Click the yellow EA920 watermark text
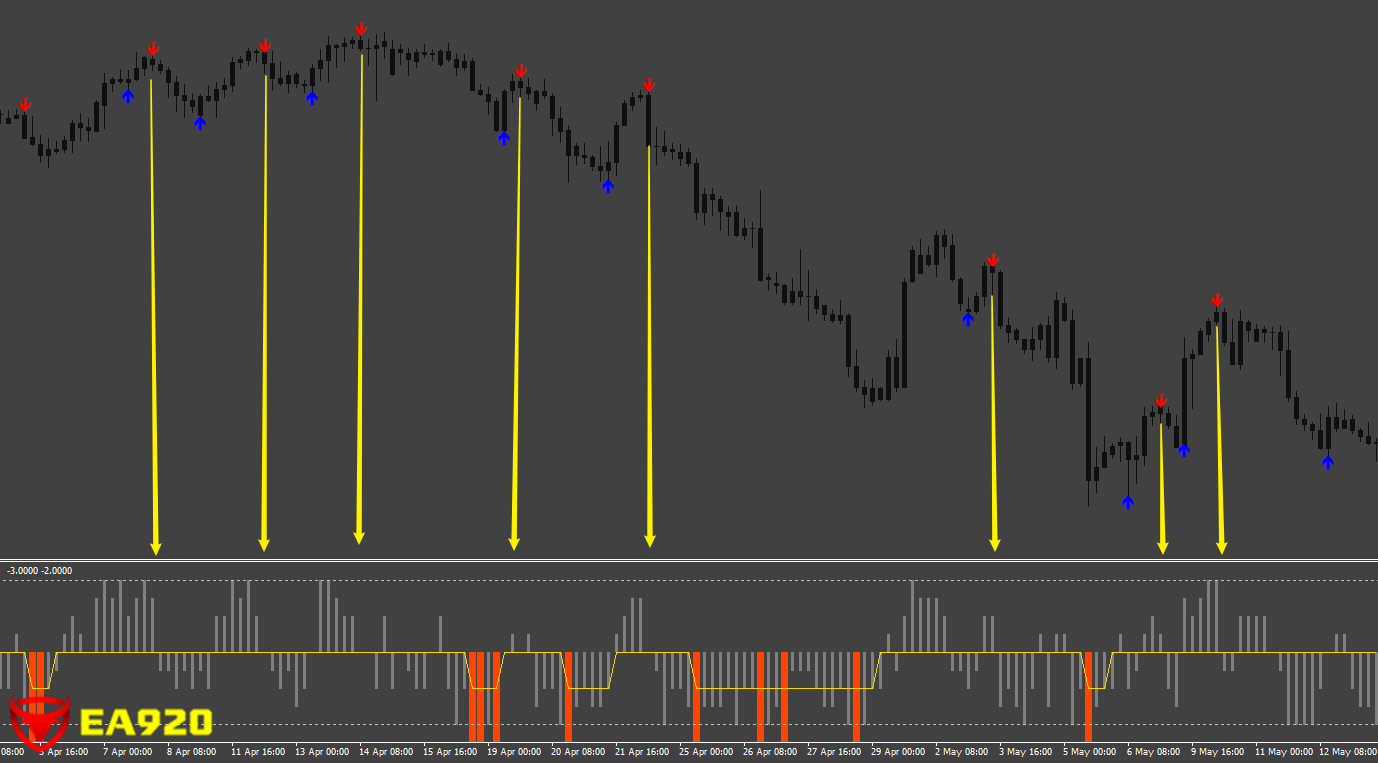Screen dimensions: 1378x763 [x=146, y=722]
